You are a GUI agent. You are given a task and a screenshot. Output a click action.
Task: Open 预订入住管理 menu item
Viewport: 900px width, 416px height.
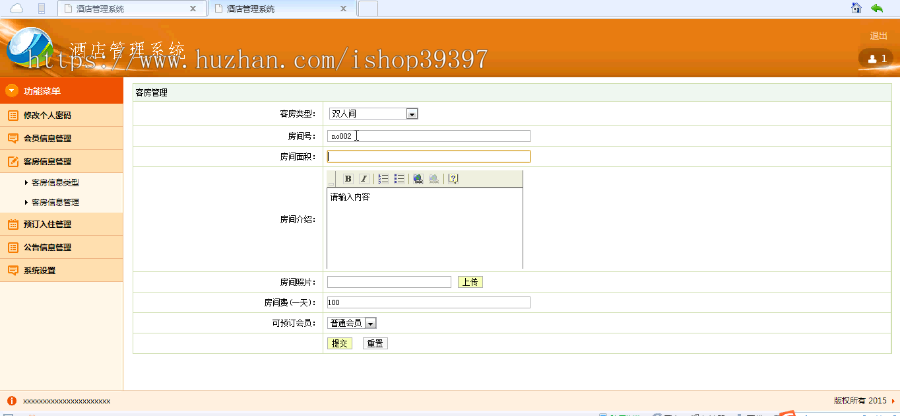[61, 224]
